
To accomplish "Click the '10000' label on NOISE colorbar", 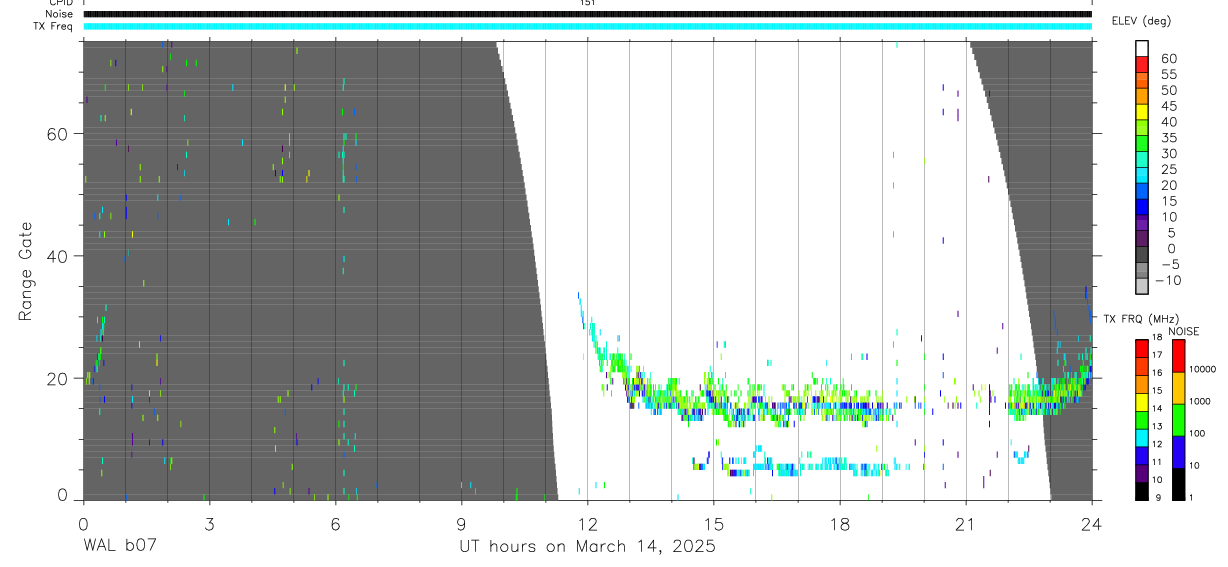I will [1202, 369].
